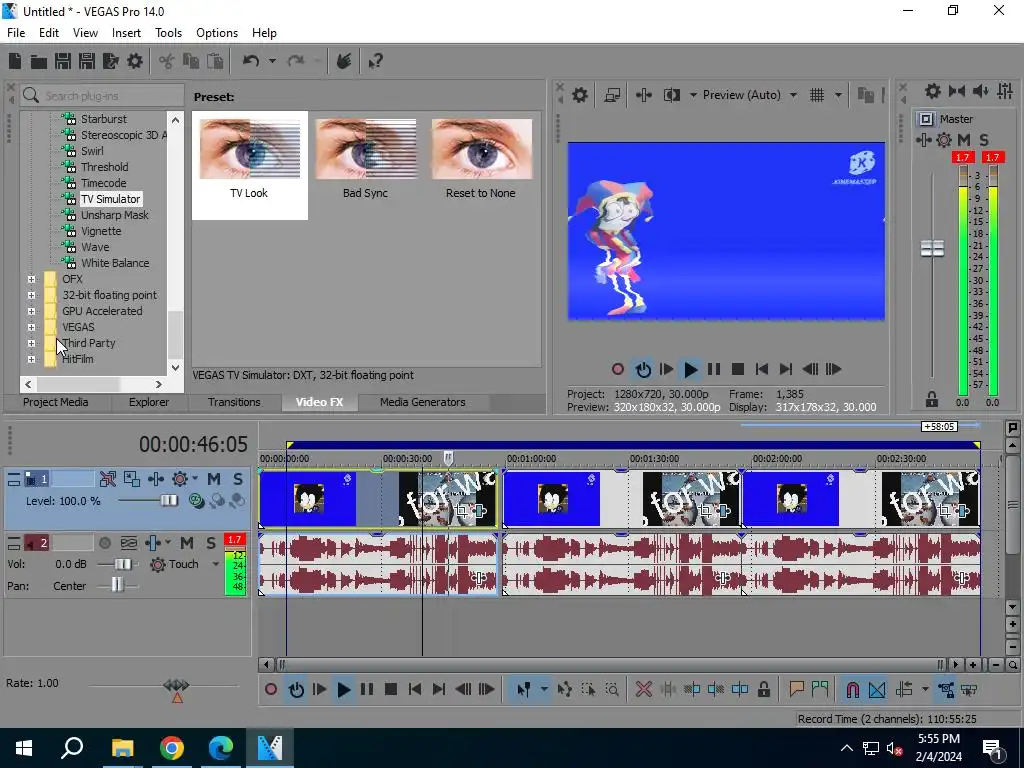Switch to the Transitions tab
1024x768 pixels.
click(x=234, y=402)
